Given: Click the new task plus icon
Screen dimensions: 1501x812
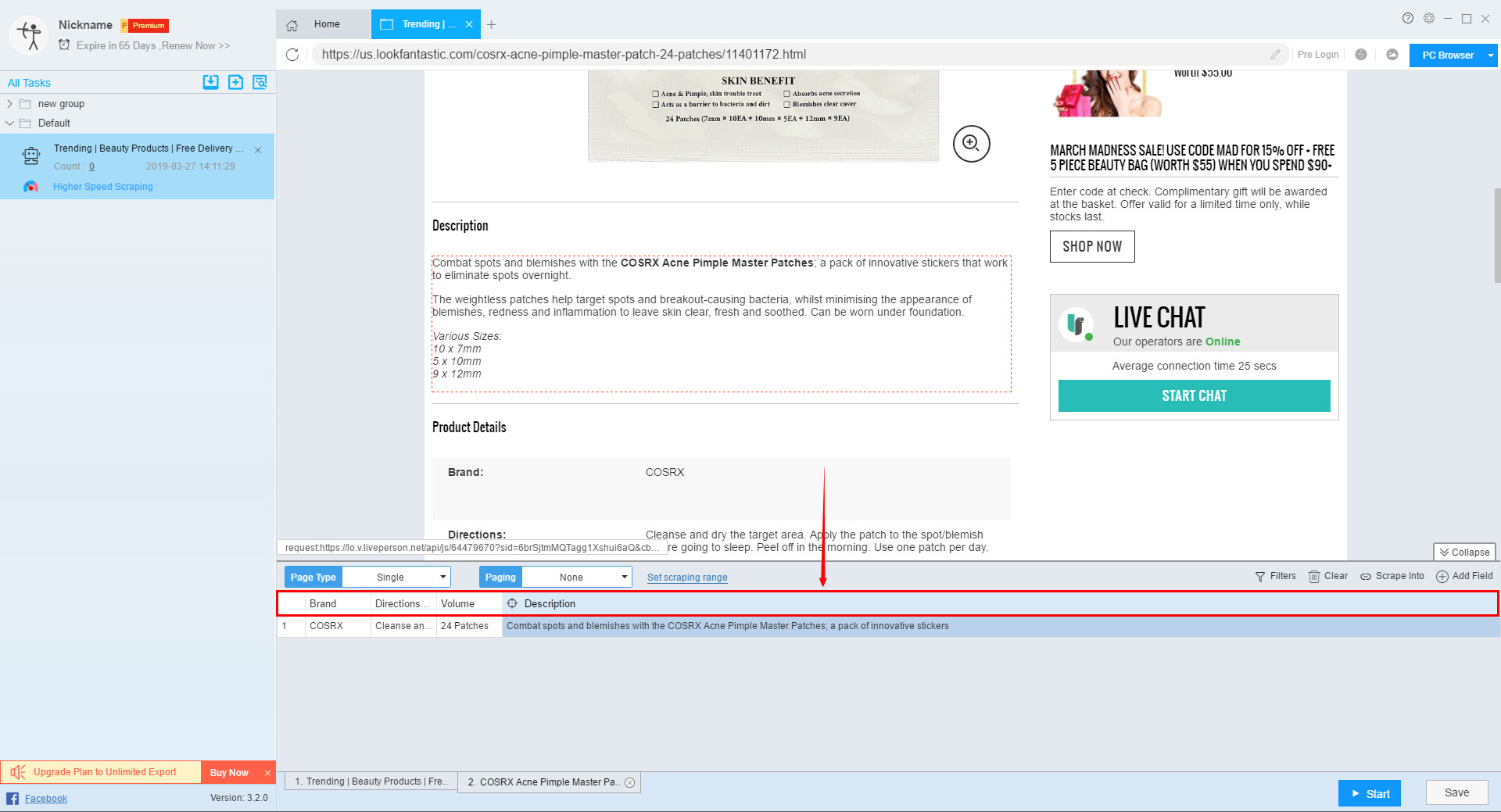Looking at the screenshot, I should point(235,82).
